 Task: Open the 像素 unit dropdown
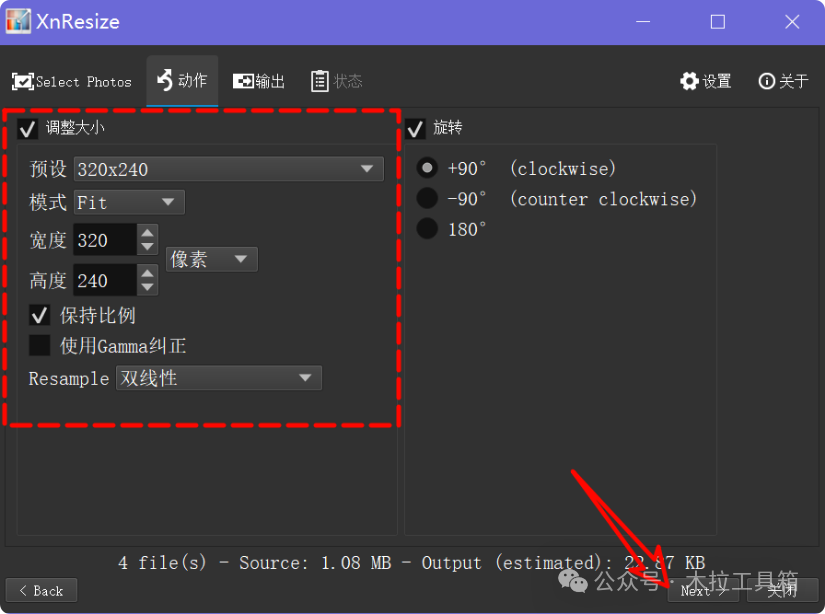tap(211, 260)
